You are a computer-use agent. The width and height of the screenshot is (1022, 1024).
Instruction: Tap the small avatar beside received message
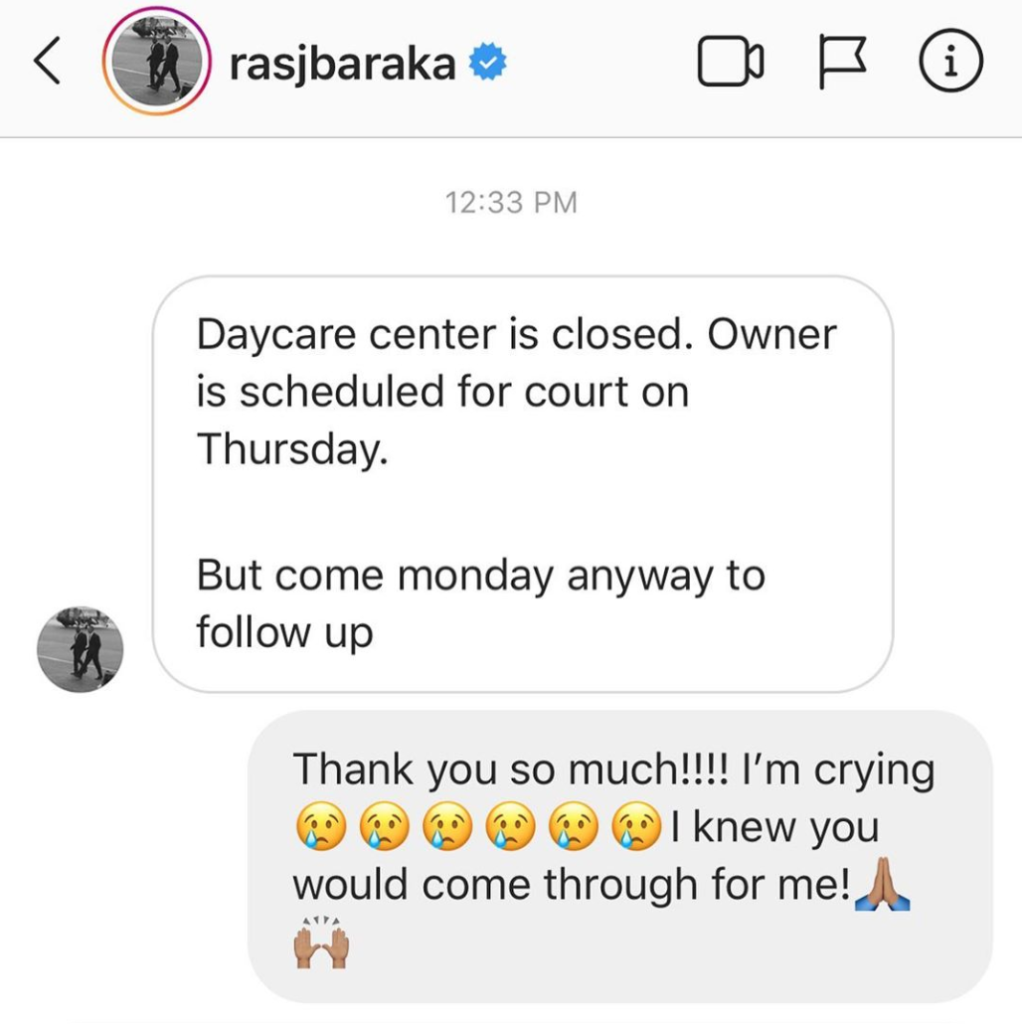[x=80, y=648]
